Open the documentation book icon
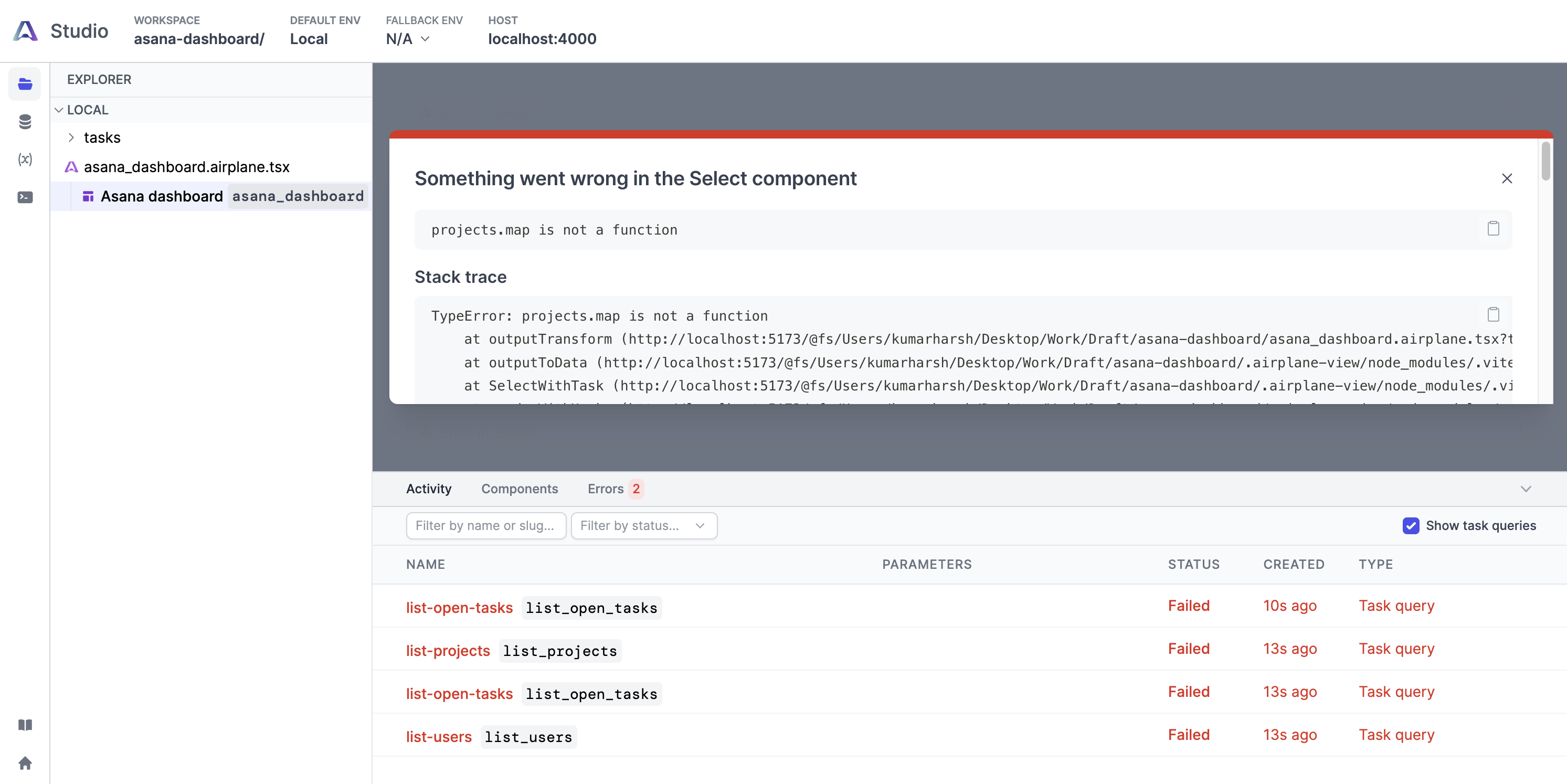Viewport: 1567px width, 784px height. (x=25, y=725)
